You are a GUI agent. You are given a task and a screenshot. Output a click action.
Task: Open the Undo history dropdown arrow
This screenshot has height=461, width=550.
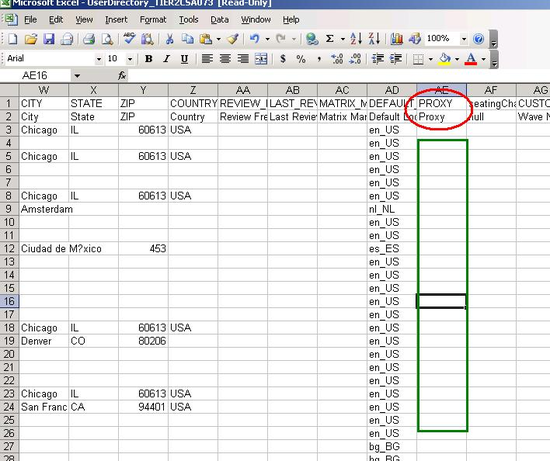[267, 39]
